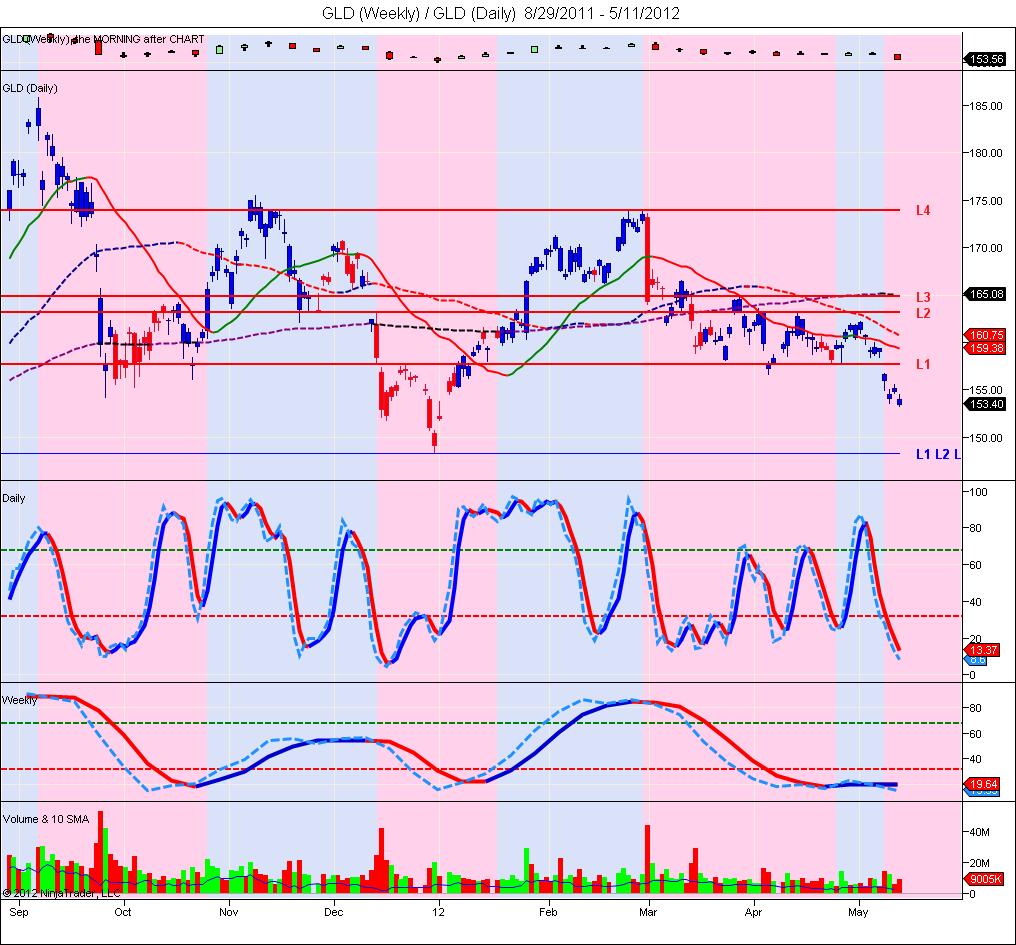Click the red L3 line label
This screenshot has width=1016, height=945.
[x=923, y=297]
